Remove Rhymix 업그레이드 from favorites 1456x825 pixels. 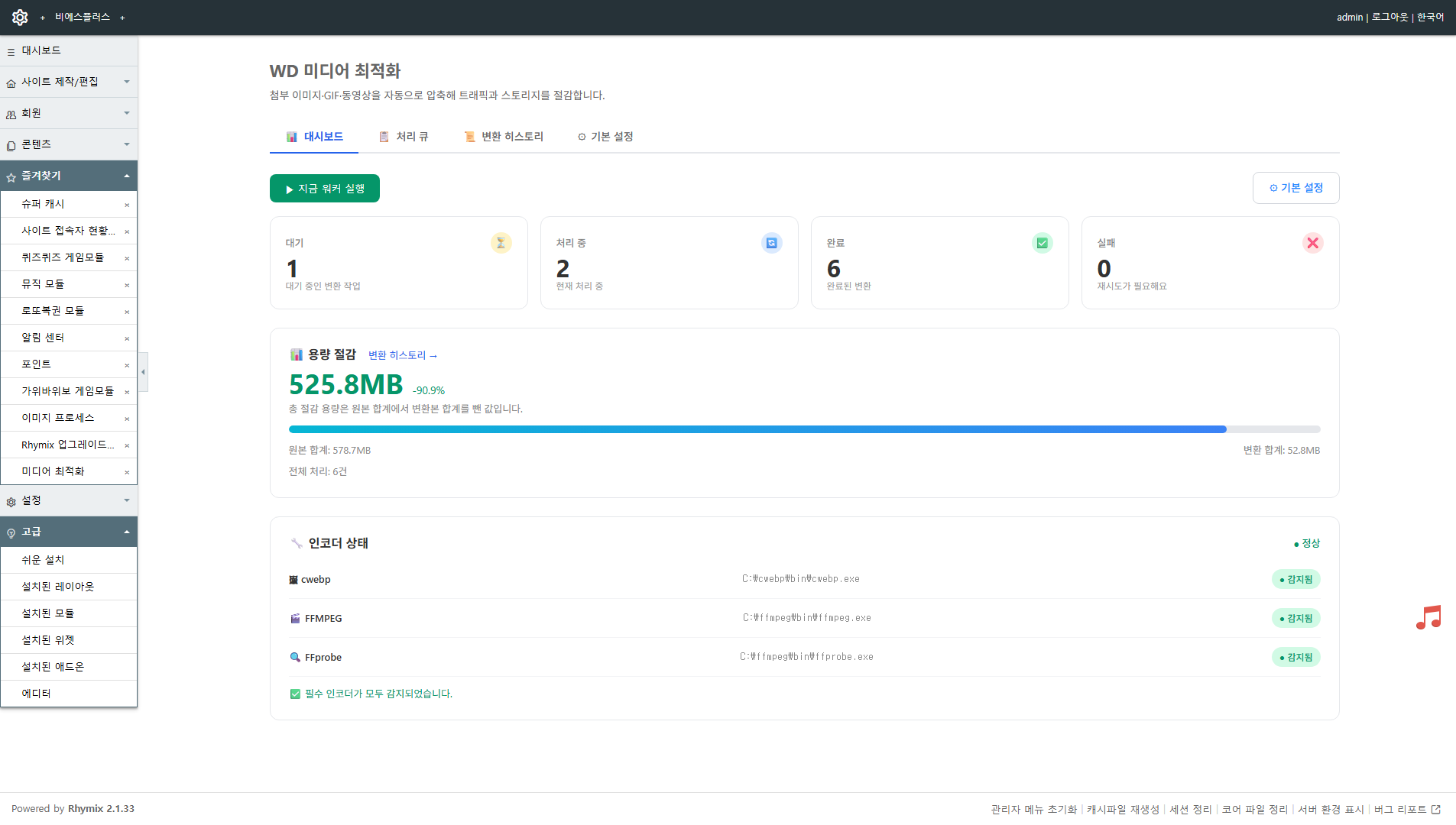127,445
